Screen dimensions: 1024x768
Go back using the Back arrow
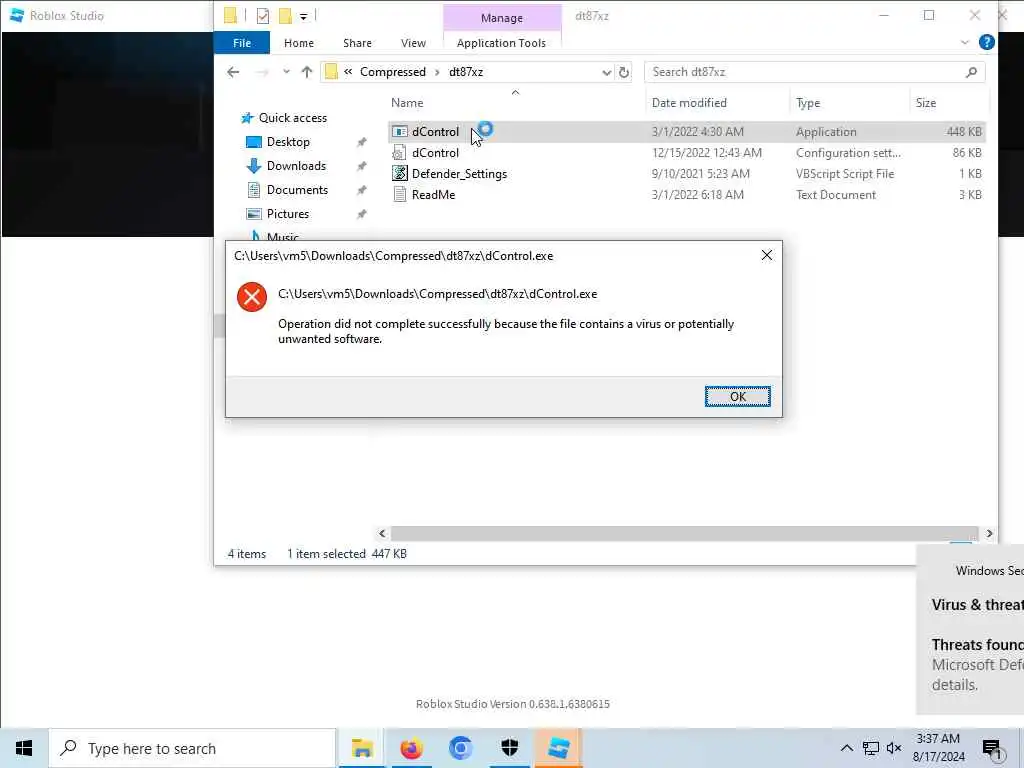click(233, 72)
